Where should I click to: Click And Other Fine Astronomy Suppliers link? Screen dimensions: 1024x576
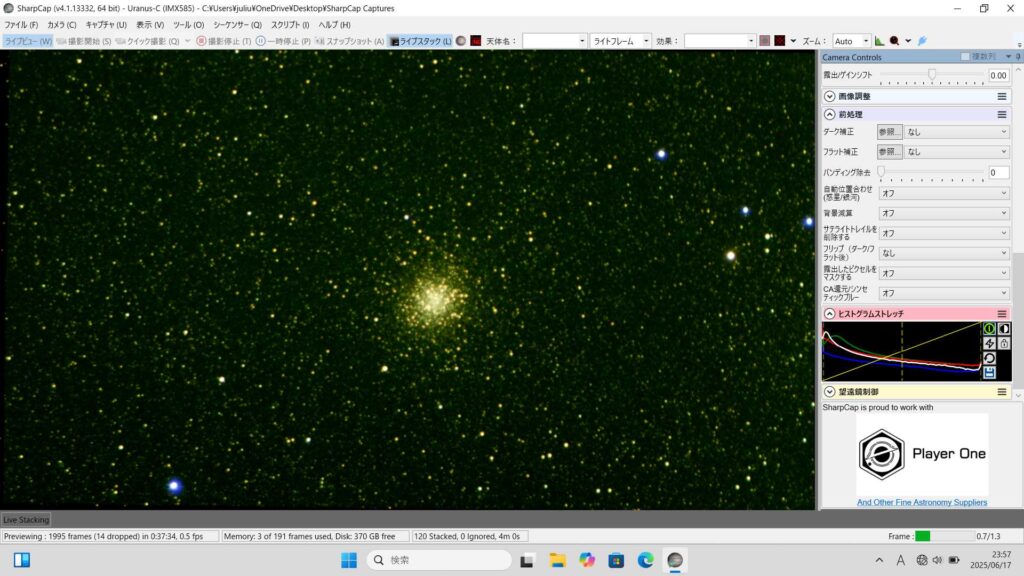pos(921,502)
